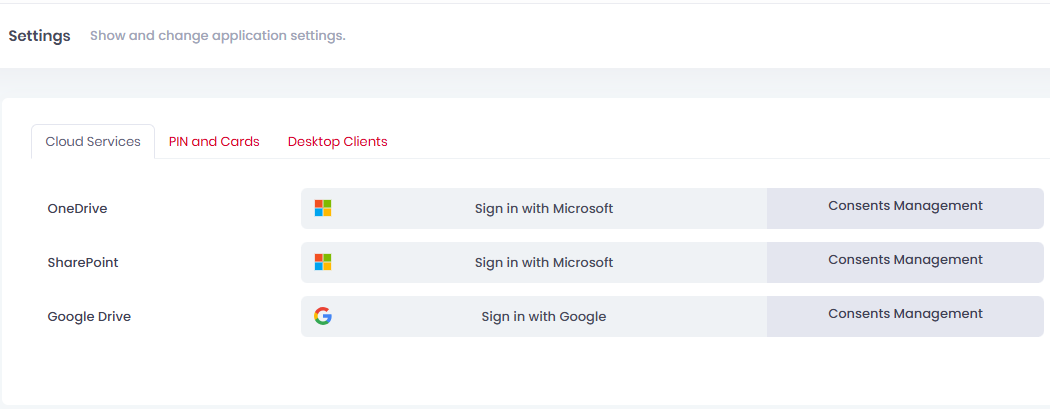Click the empty tab strip right of Desktop Clients
Viewport: 1050px width, 409px height.
pos(717,142)
